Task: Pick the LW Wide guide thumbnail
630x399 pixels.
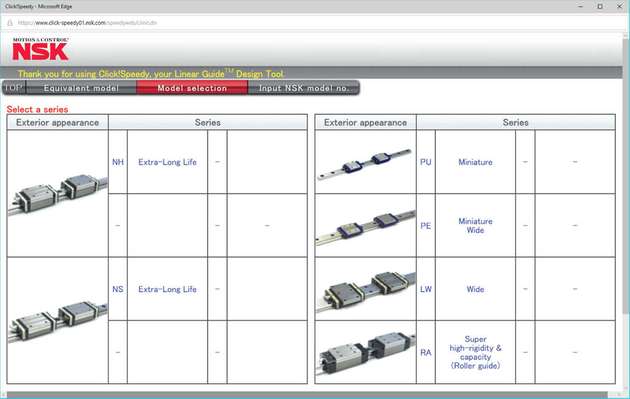Action: [x=365, y=289]
